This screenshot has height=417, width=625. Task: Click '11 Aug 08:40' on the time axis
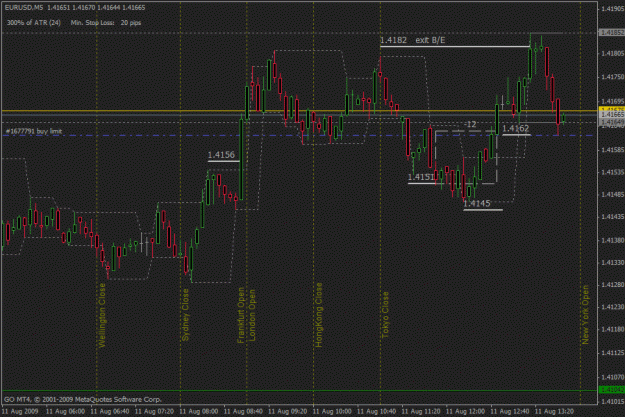click(243, 411)
